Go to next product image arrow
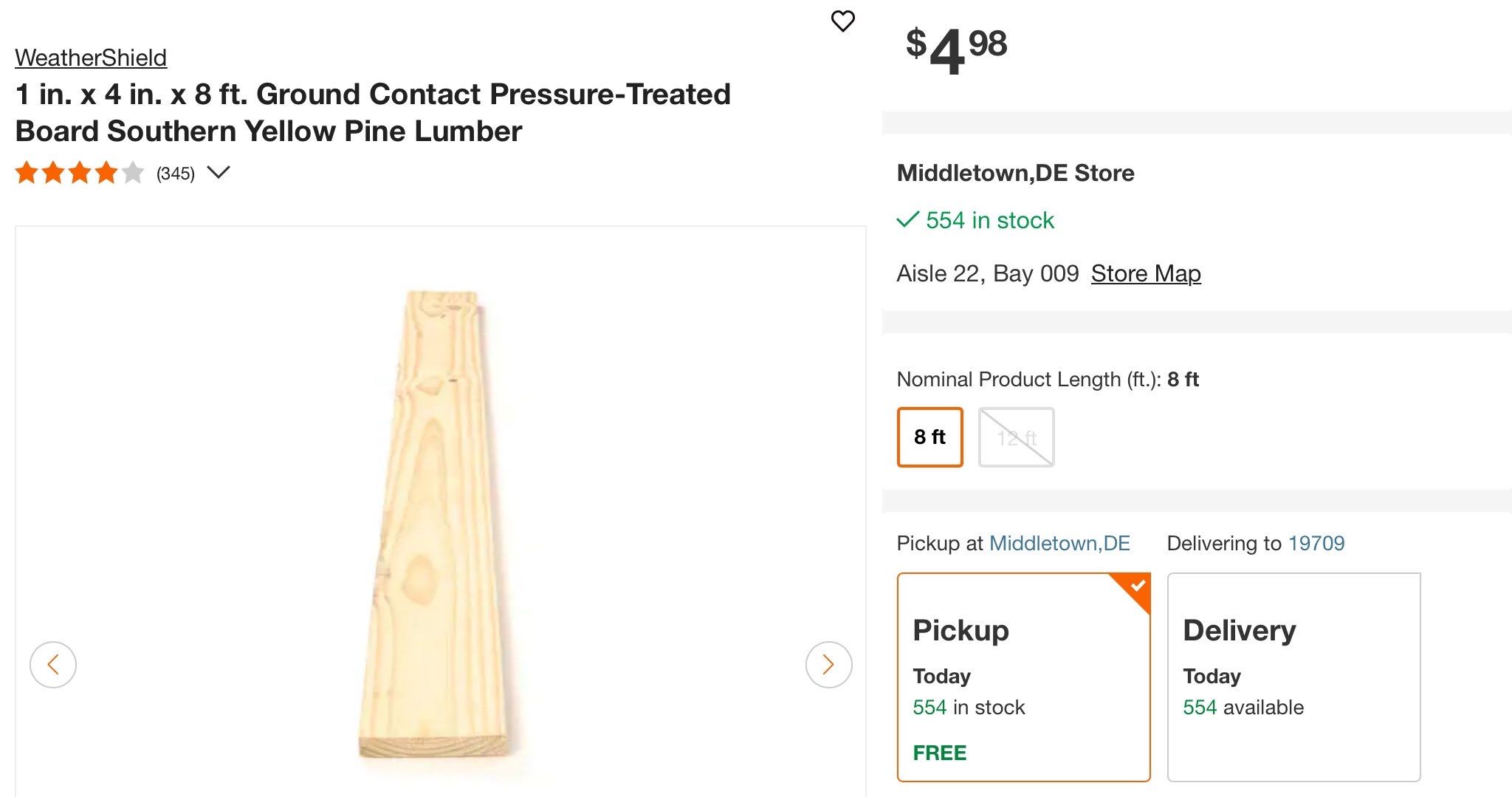Viewport: 1512px width, 797px height. (828, 665)
